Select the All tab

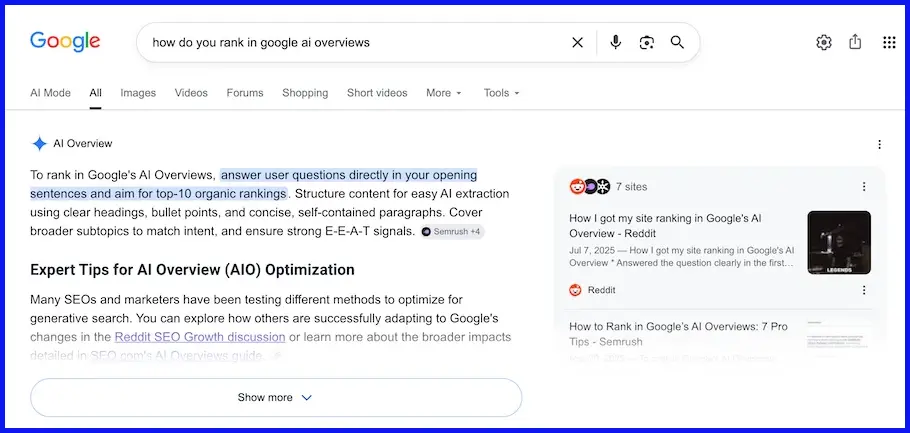[x=96, y=93]
